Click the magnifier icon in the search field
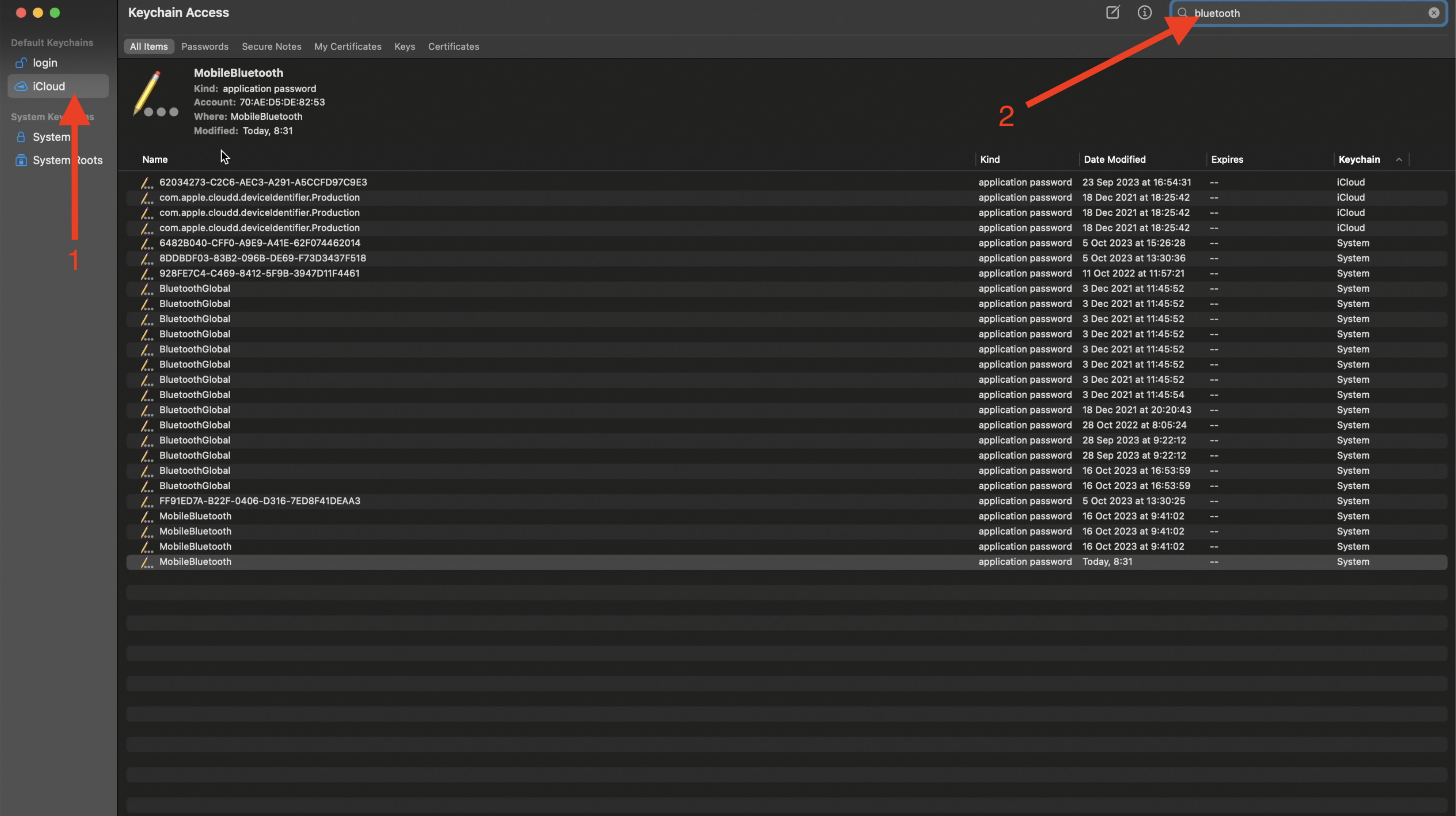 point(1182,13)
